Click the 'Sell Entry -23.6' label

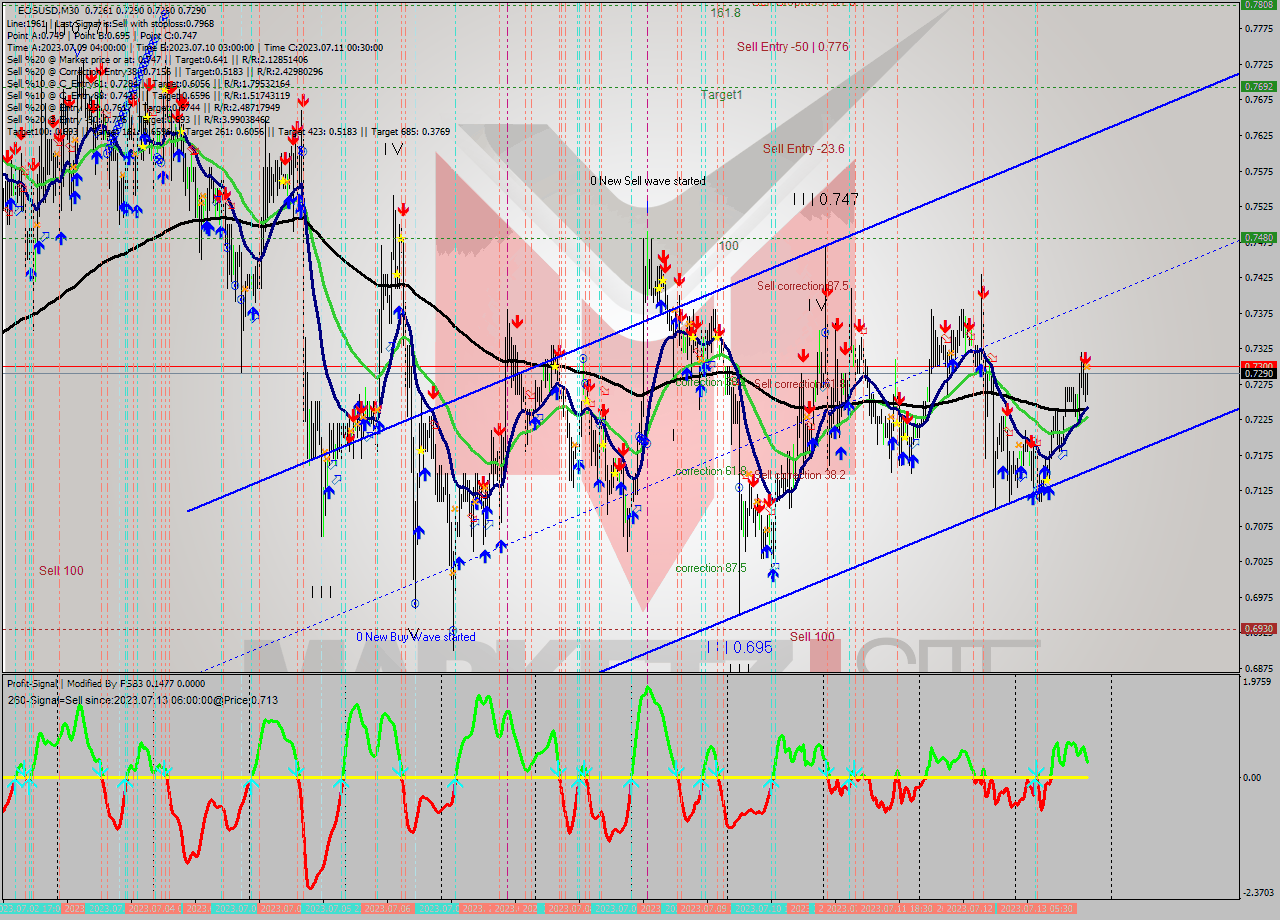tap(803, 149)
